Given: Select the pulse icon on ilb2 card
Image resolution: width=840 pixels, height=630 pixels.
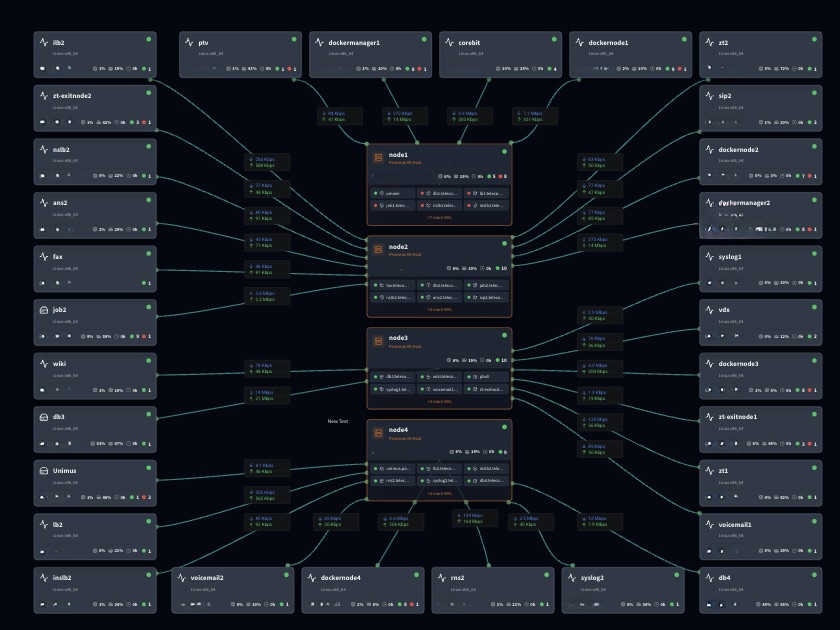Looking at the screenshot, I should click(43, 43).
